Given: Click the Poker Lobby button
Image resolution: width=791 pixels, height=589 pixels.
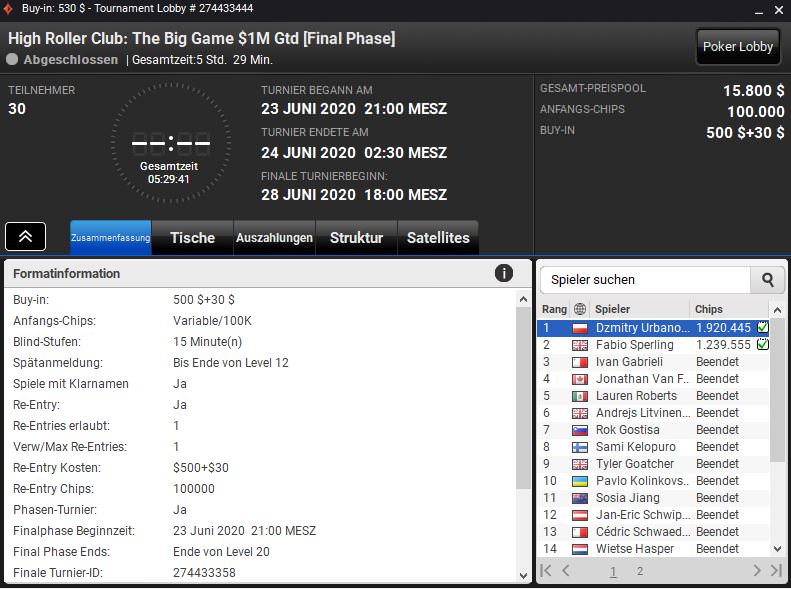Looking at the screenshot, I should click(x=738, y=47).
